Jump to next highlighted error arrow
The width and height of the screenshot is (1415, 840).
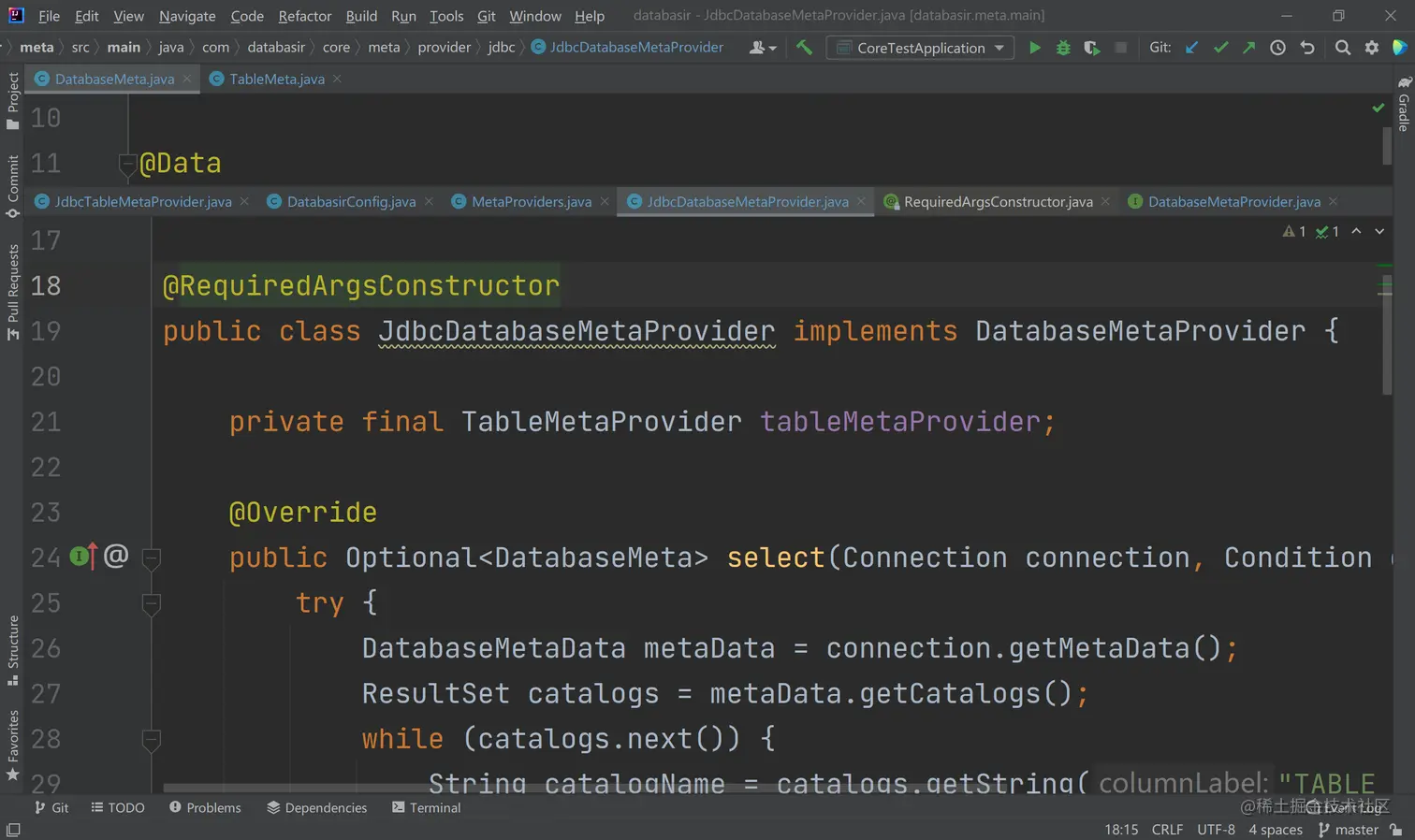click(x=1379, y=231)
